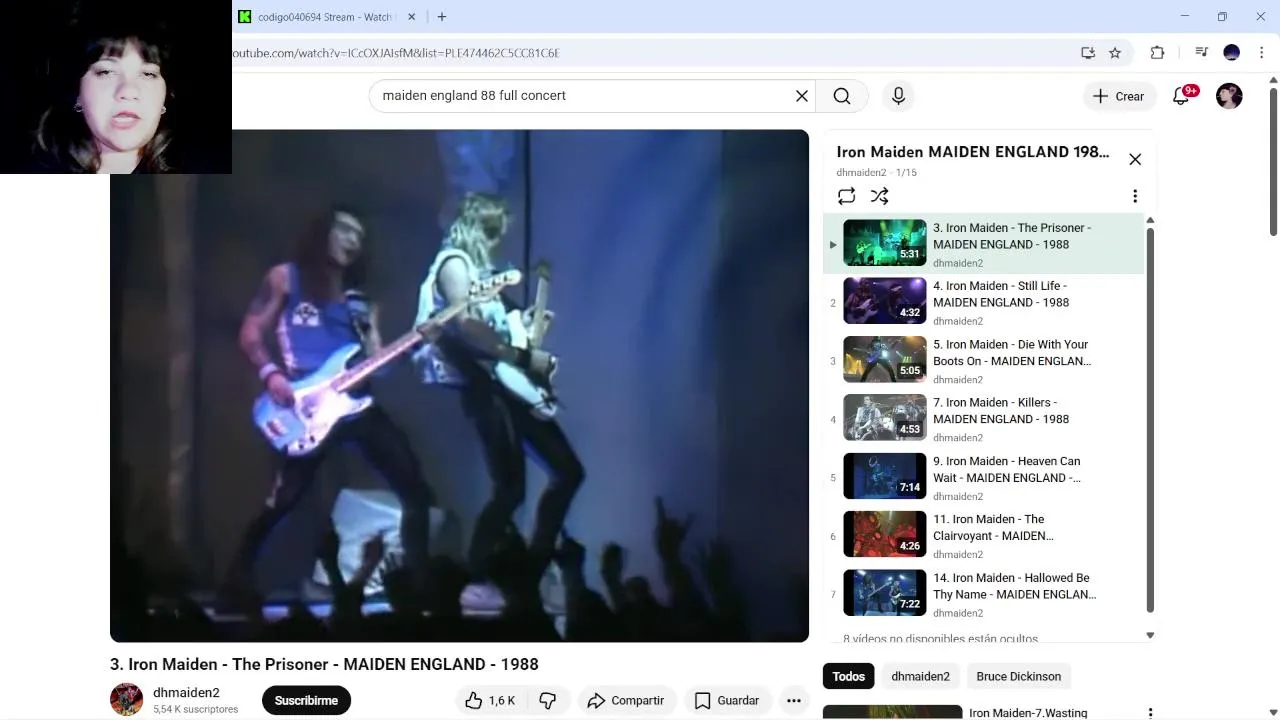Close the codigo040694 Stream tab
The width and height of the screenshot is (1280, 720).
[411, 17]
